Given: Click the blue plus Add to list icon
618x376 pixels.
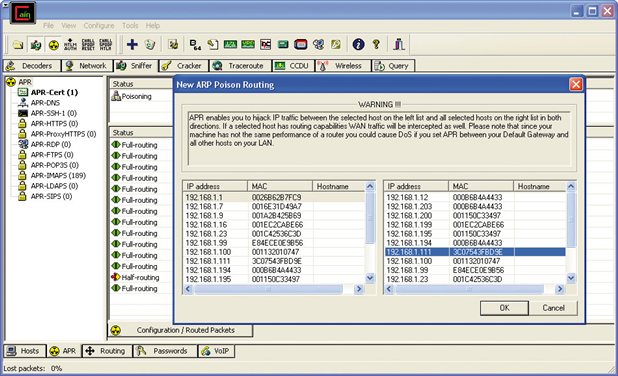Looking at the screenshot, I should tap(132, 45).
